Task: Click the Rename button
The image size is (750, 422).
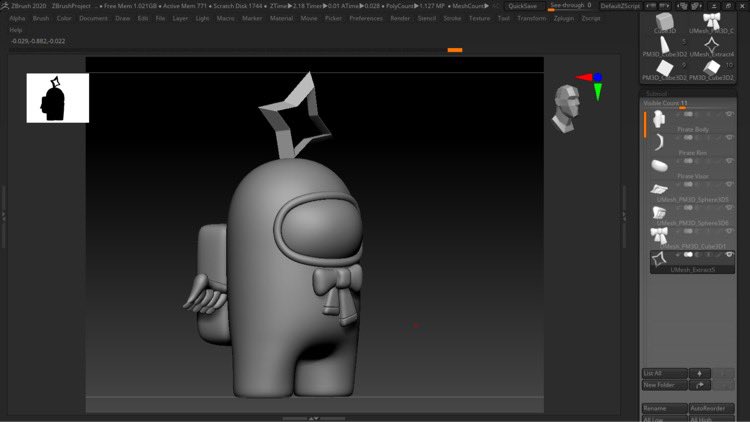Action: (664, 409)
